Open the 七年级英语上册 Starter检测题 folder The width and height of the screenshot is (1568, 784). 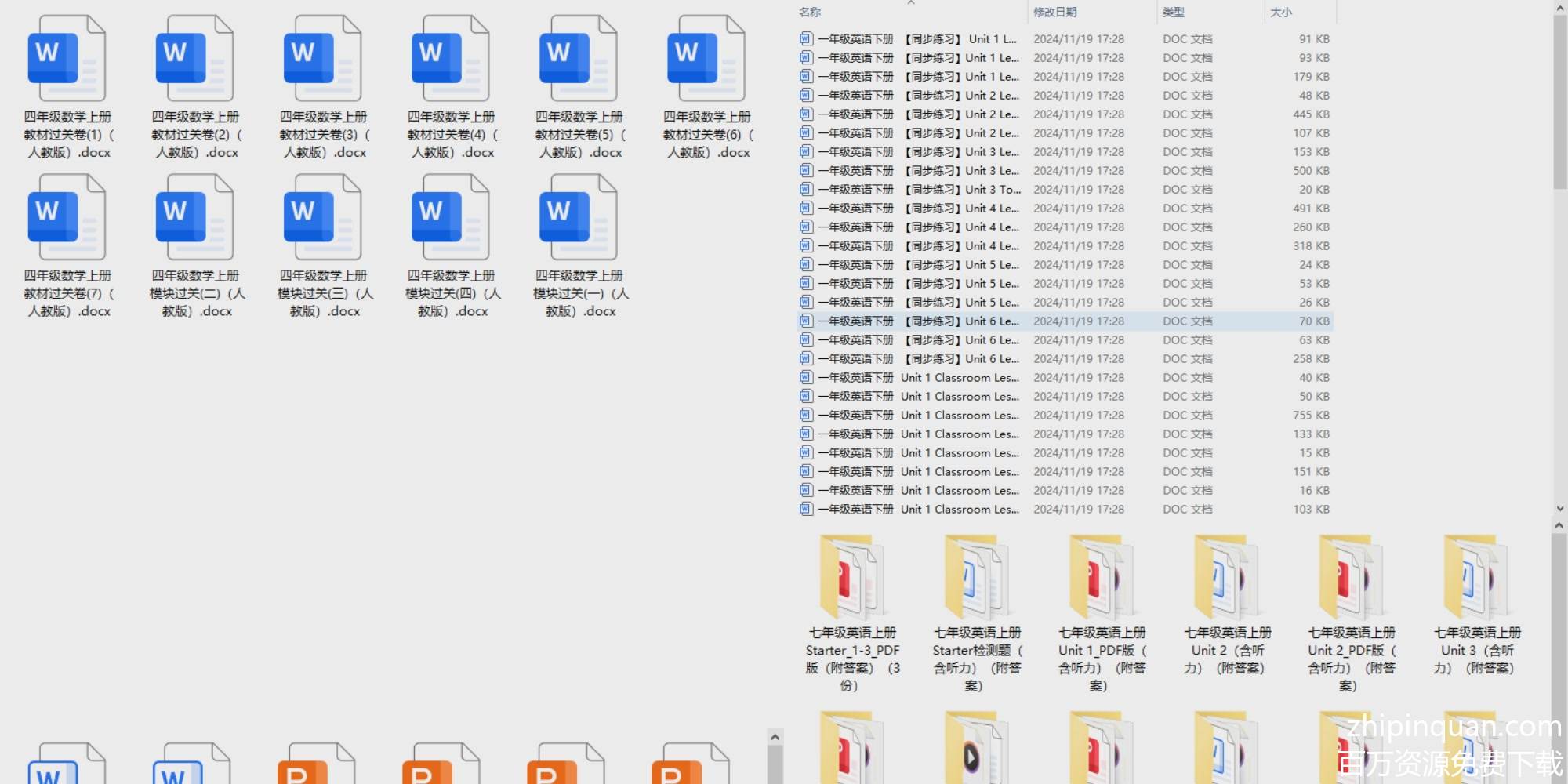pos(976,579)
